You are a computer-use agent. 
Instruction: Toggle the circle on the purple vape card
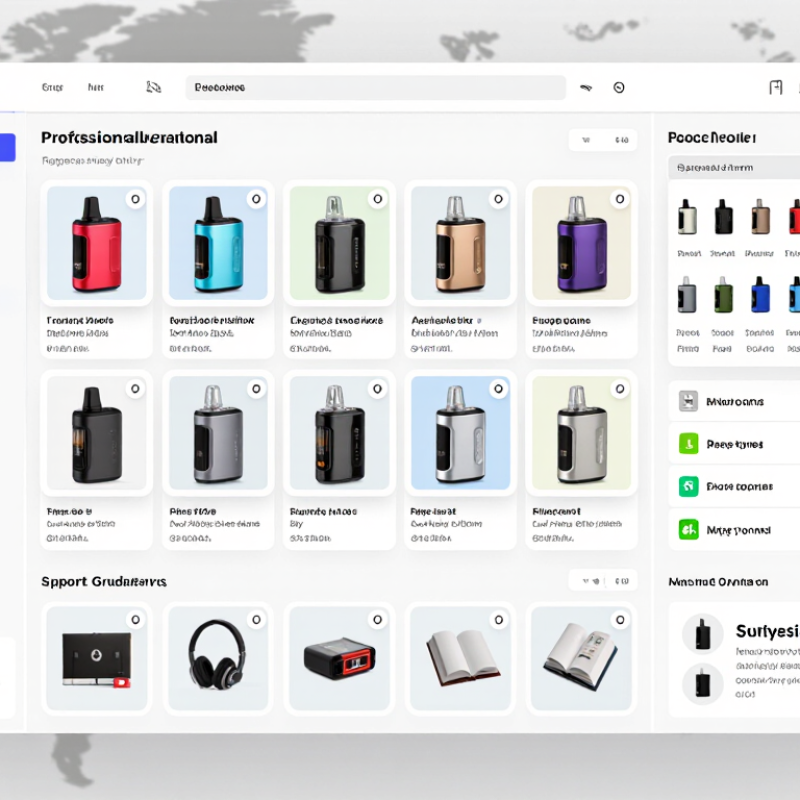[x=620, y=199]
